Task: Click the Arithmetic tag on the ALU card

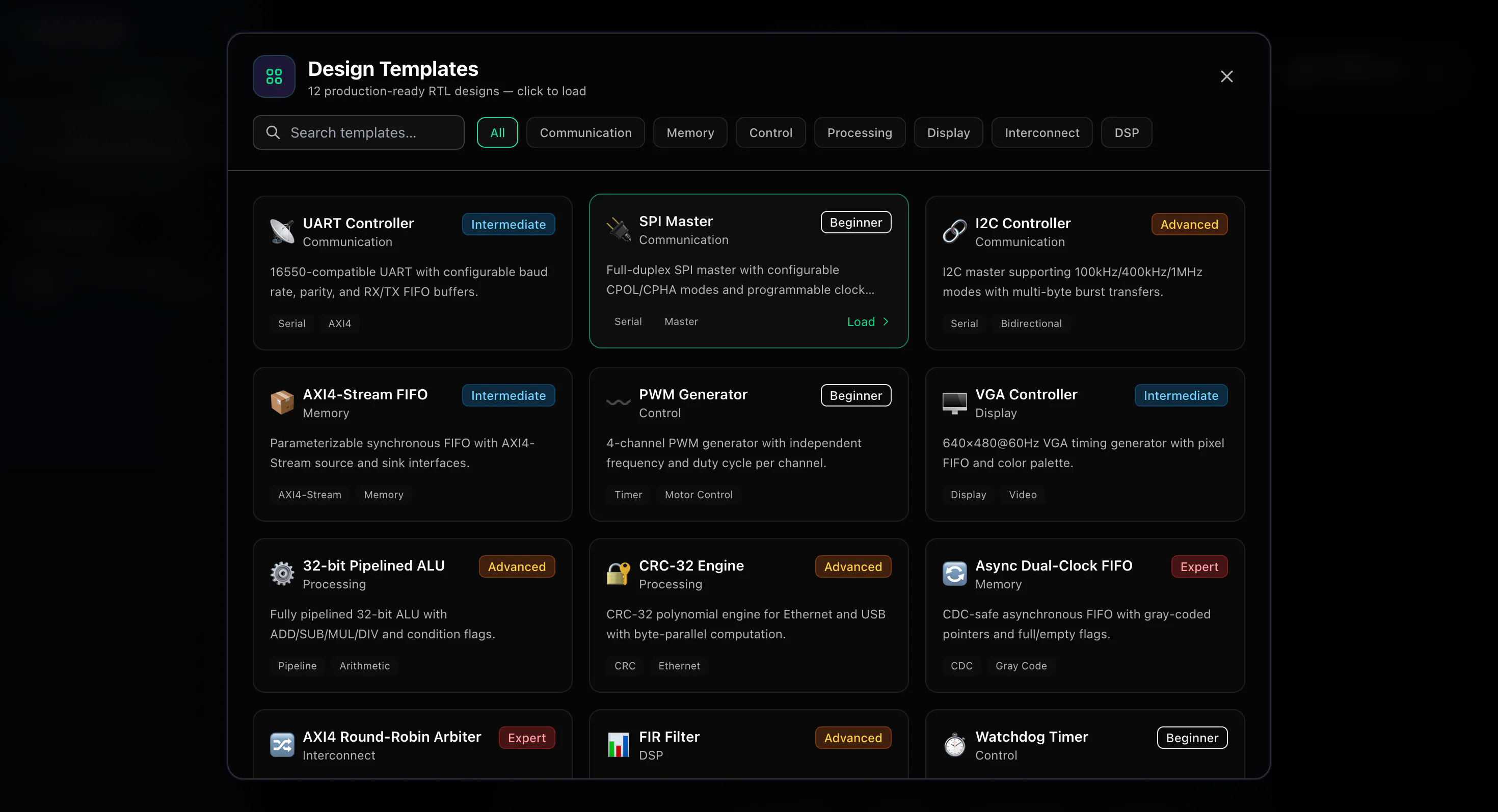Action: 365,665
